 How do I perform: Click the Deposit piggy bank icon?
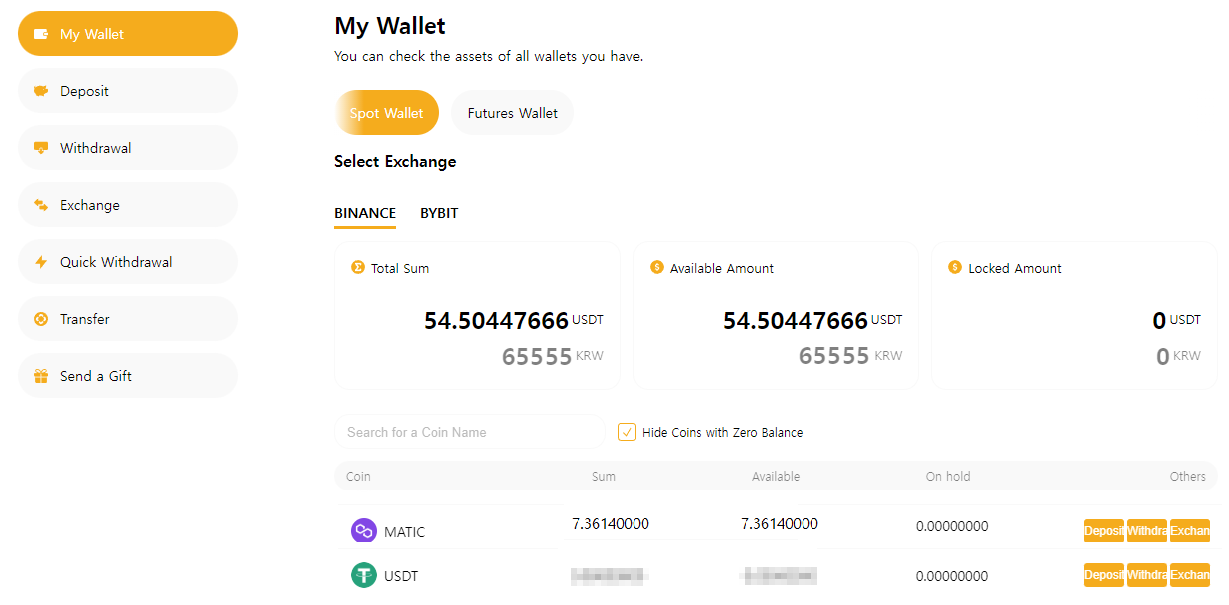click(x=41, y=91)
